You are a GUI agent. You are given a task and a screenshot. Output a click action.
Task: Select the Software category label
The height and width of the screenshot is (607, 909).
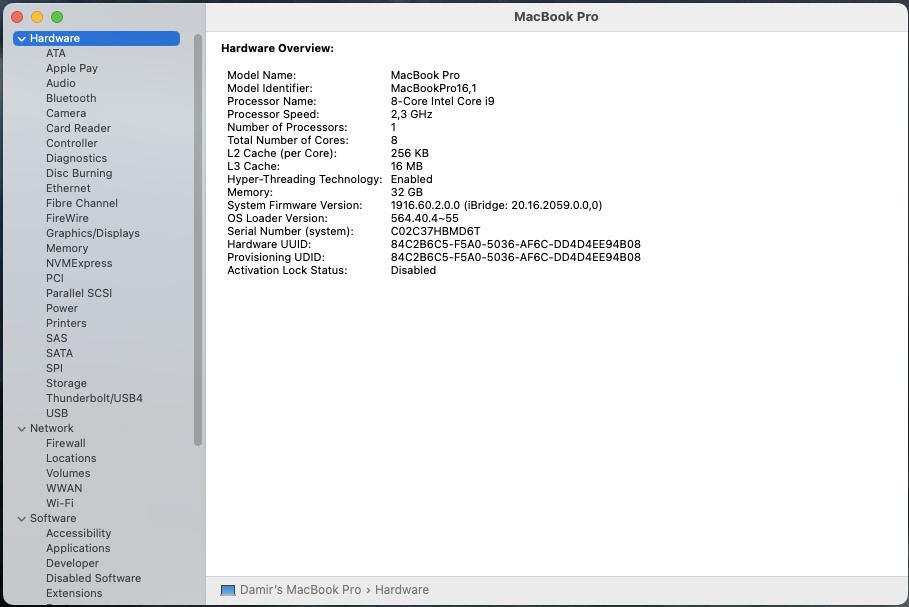(53, 518)
